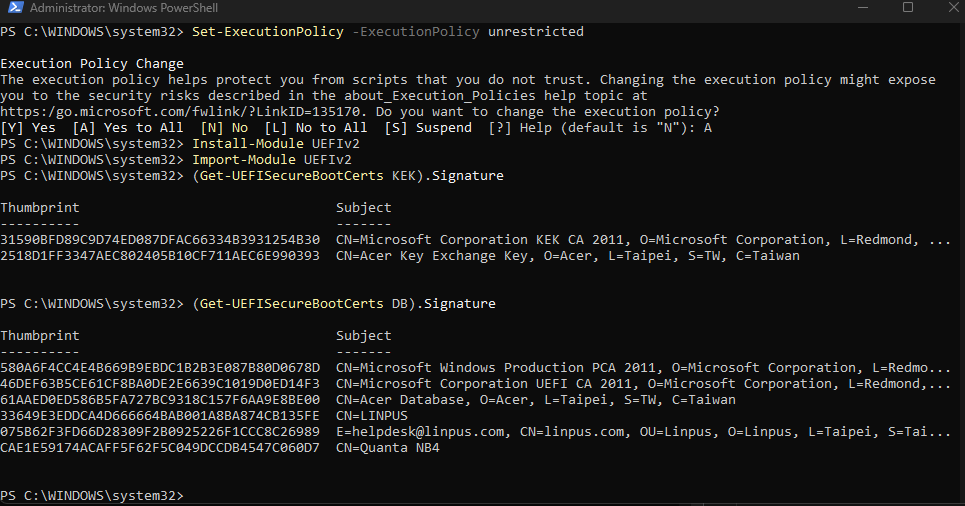The height and width of the screenshot is (506, 965).
Task: Click the '[Y] Yes' prompt option
Action: coord(28,127)
